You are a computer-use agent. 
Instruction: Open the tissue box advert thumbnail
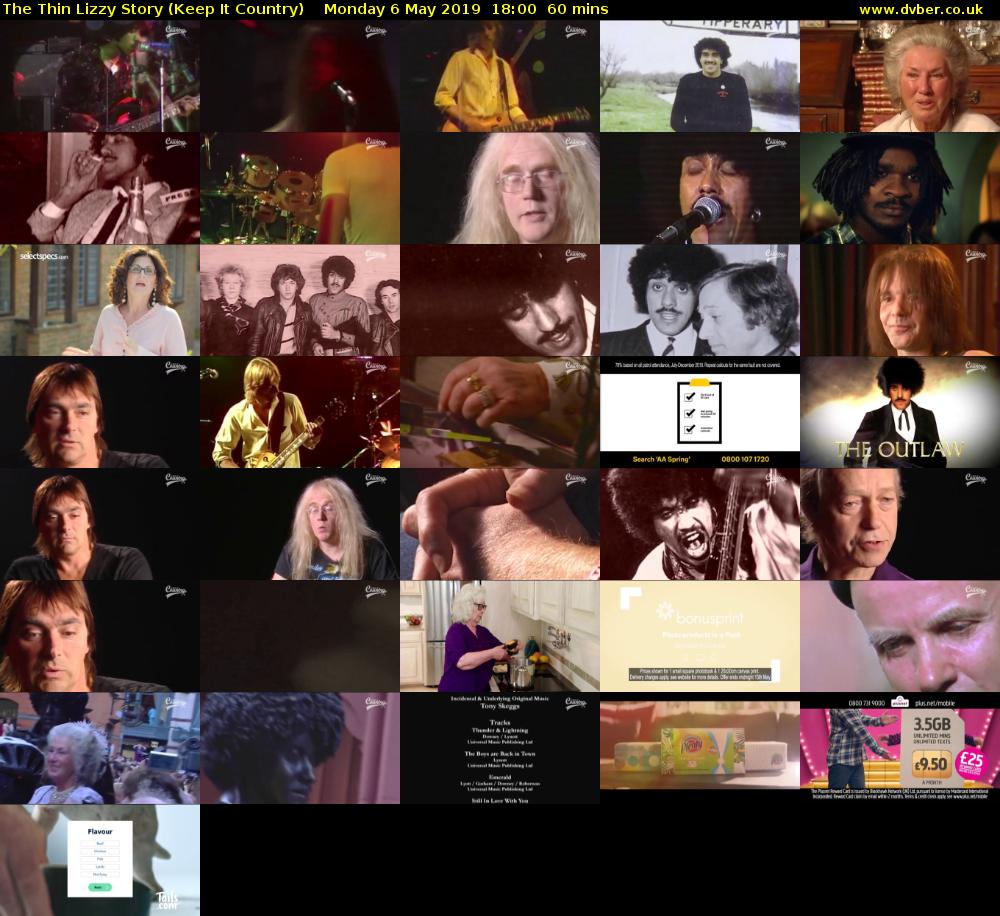tap(700, 748)
